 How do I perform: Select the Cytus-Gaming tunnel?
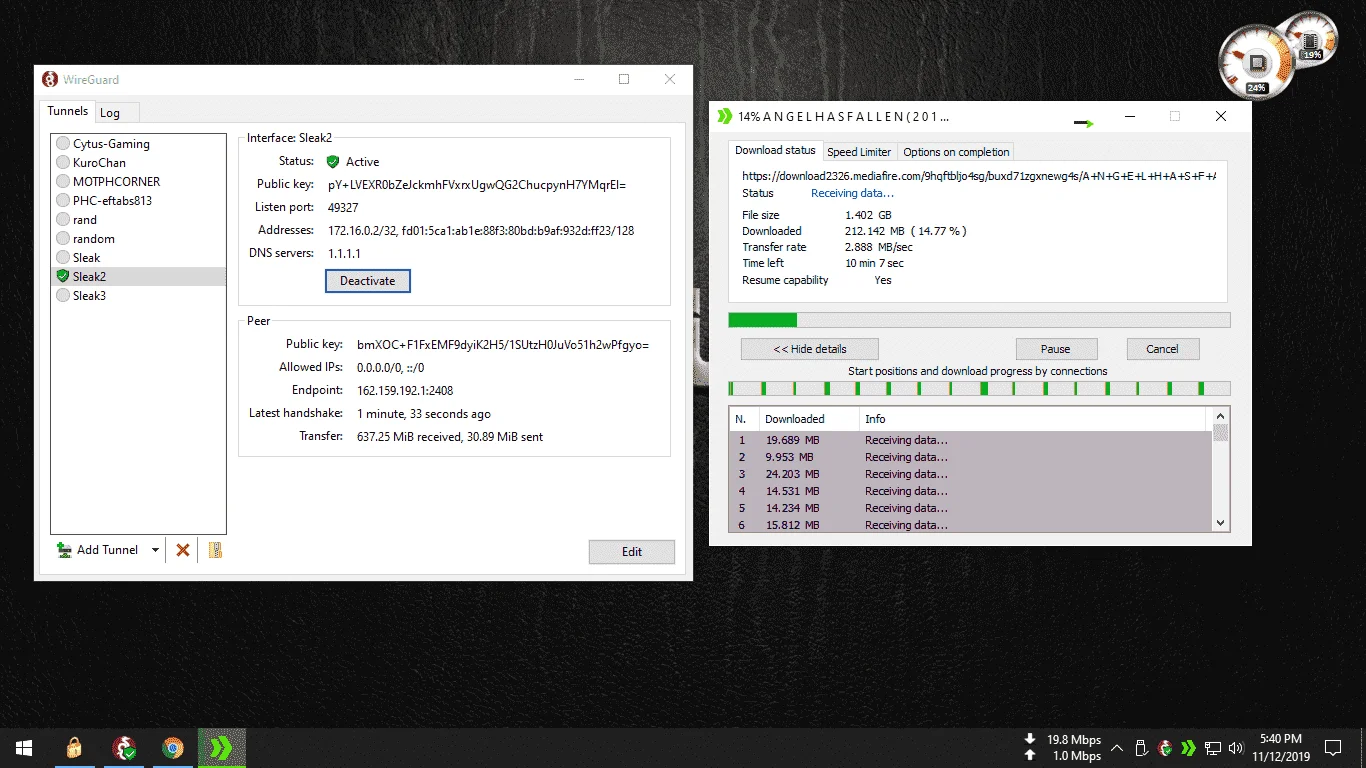138,144
